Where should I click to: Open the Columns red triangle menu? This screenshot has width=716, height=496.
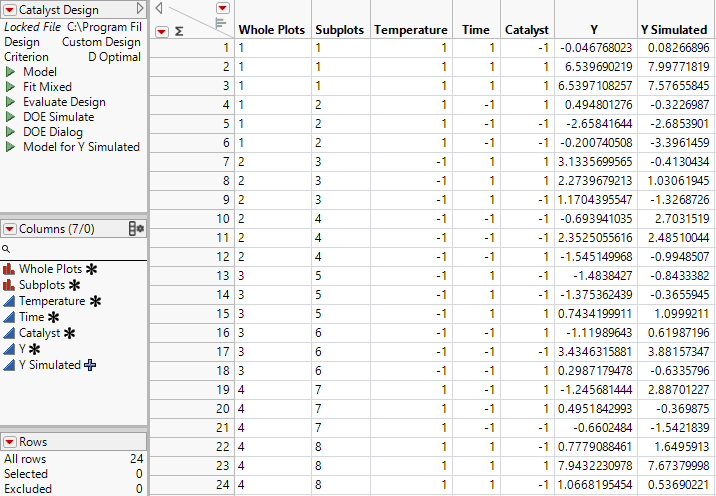point(9,229)
